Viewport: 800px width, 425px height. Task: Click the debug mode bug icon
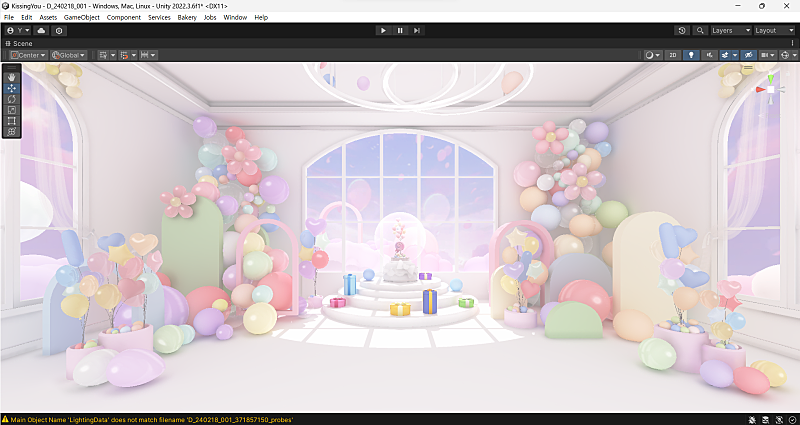coord(752,418)
